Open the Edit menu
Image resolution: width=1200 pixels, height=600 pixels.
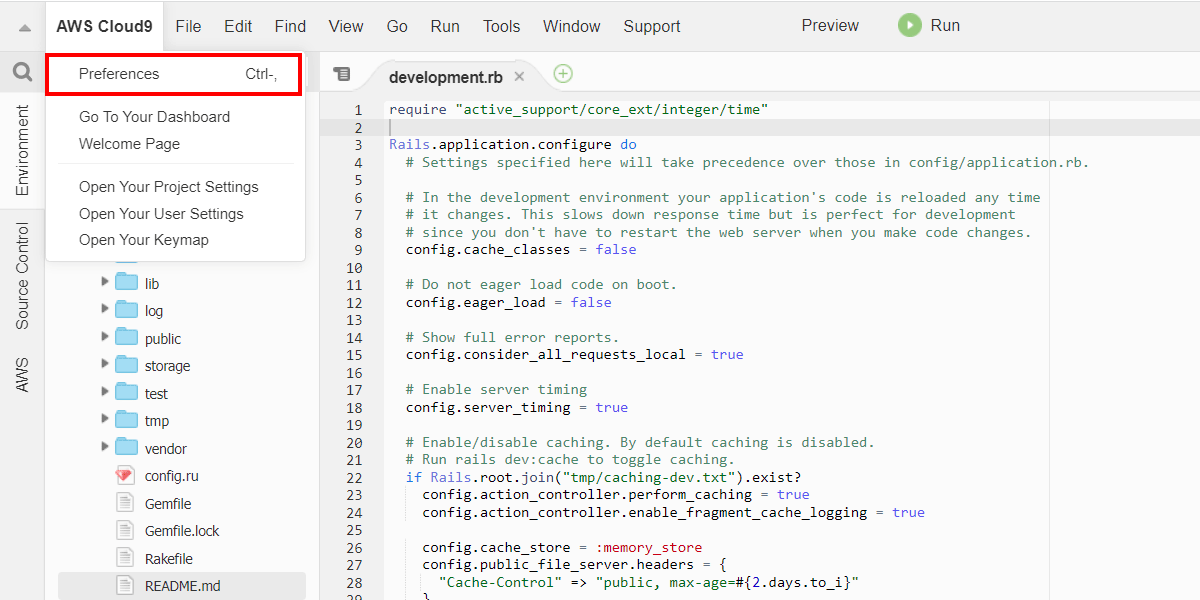coord(238,27)
